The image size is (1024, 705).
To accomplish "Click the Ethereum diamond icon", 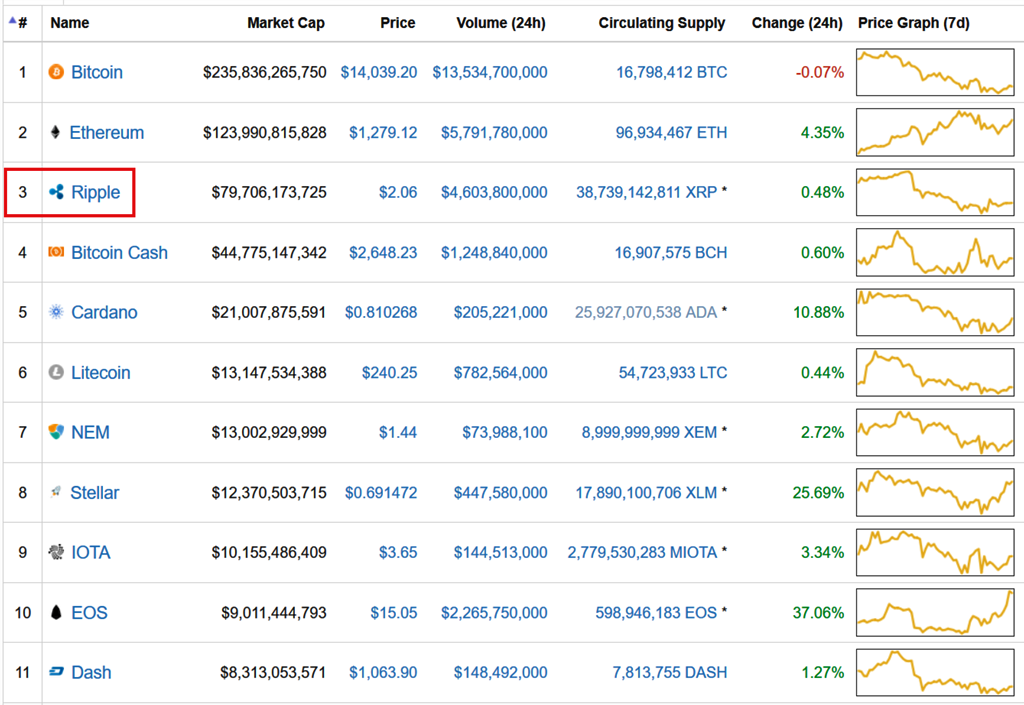I will click(56, 132).
